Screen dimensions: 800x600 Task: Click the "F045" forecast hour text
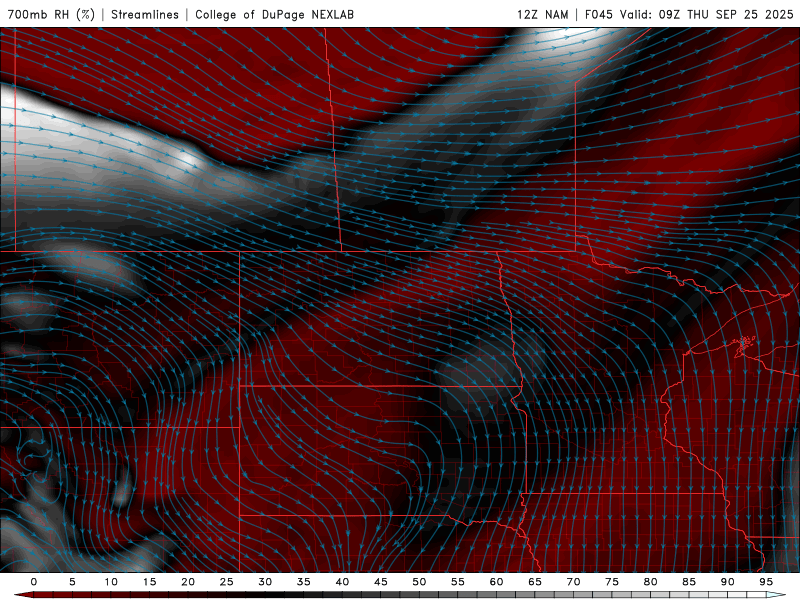pos(598,15)
